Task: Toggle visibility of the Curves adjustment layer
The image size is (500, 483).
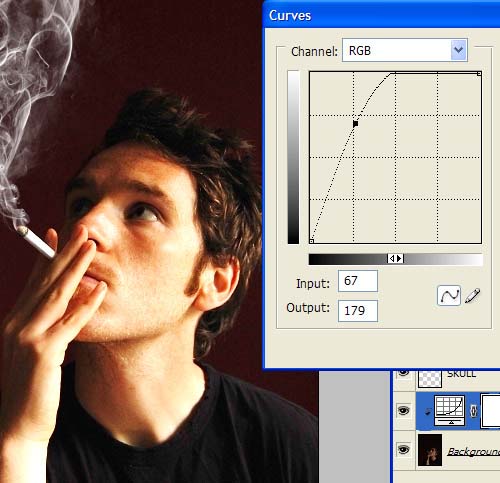Action: (403, 411)
